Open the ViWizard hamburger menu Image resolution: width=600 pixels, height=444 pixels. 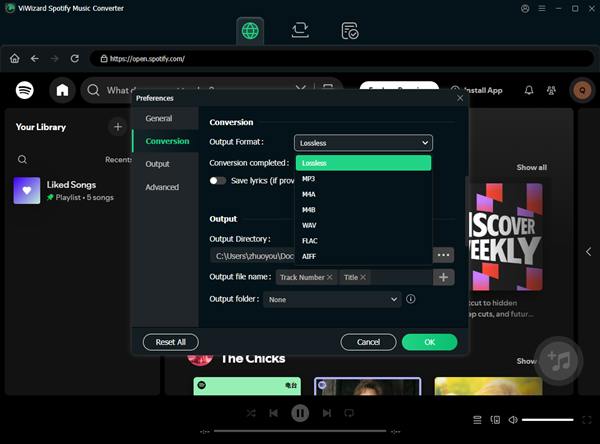pyautogui.click(x=542, y=8)
